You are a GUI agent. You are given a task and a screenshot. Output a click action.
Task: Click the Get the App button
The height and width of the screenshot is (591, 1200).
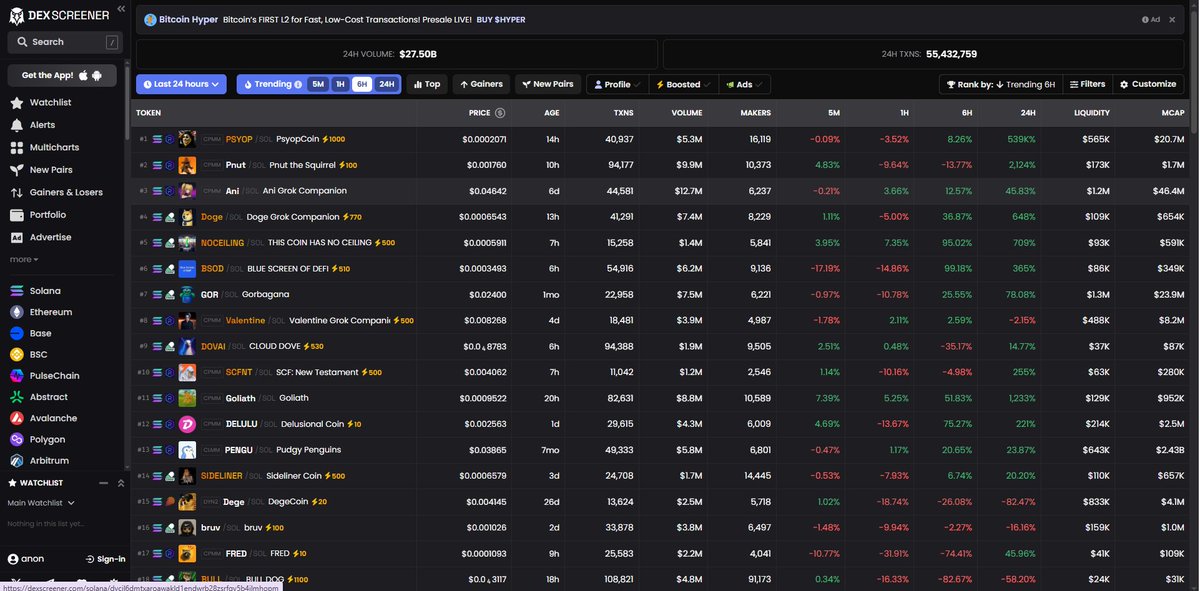tap(62, 76)
